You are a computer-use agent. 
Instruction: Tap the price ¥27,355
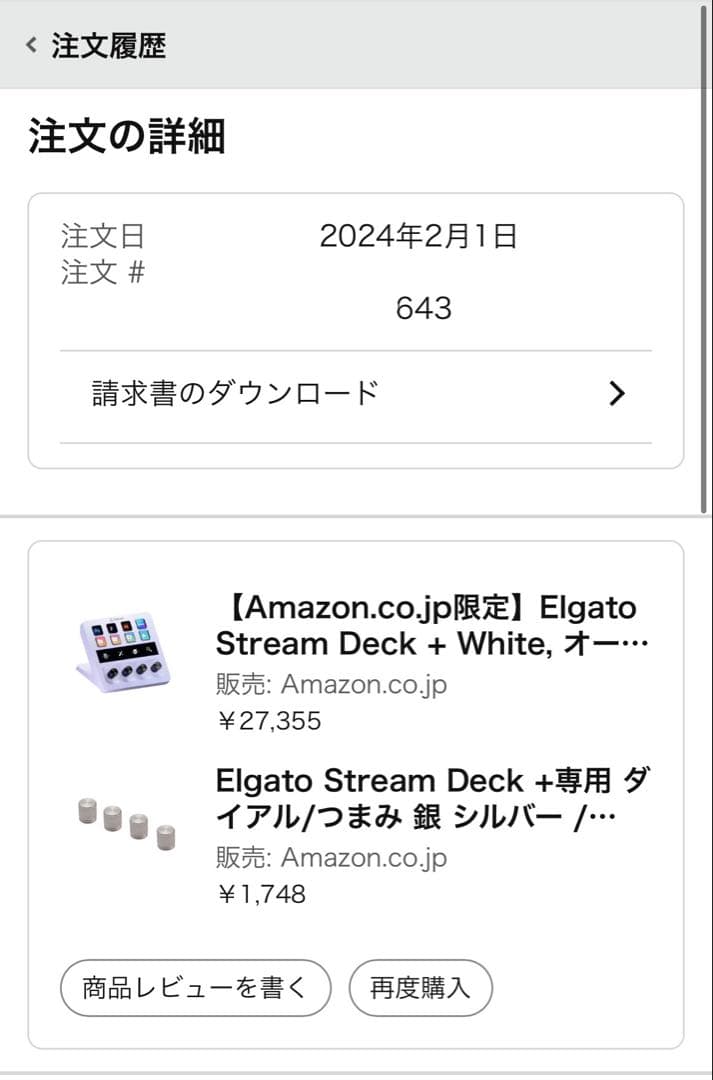[266, 721]
